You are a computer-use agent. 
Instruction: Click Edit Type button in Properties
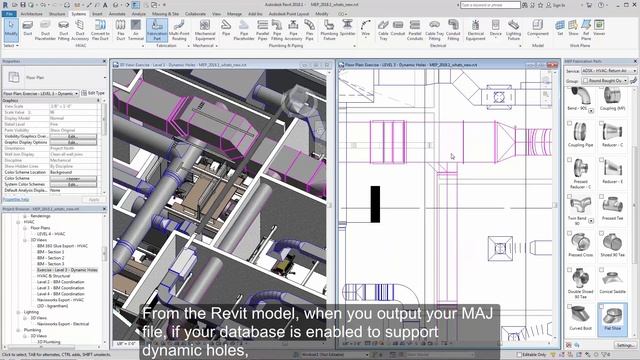93,93
